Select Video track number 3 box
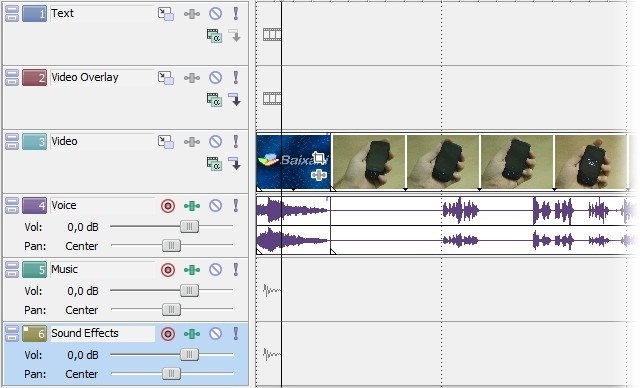This screenshot has height=388, width=640. click(x=34, y=142)
